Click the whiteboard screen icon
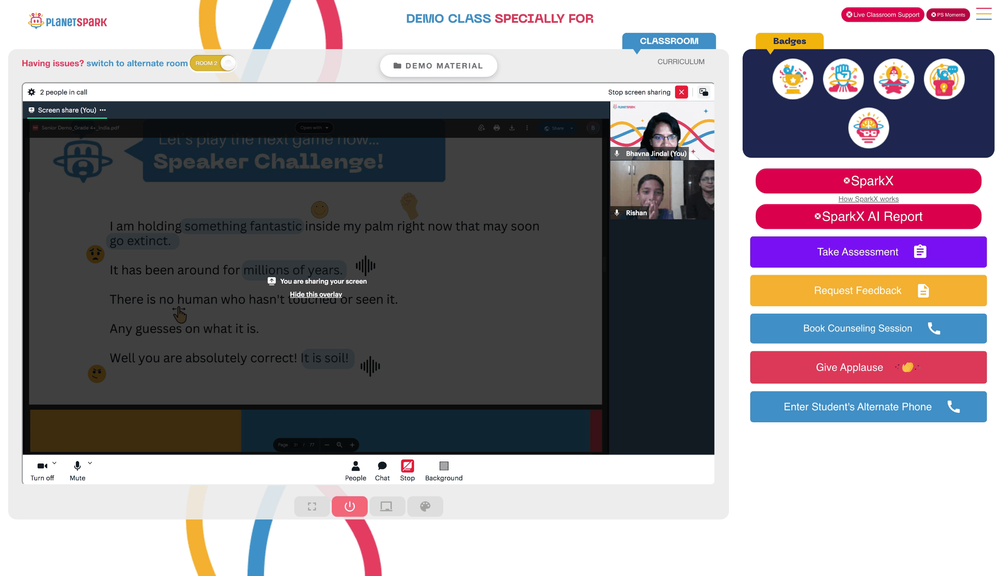 click(386, 506)
